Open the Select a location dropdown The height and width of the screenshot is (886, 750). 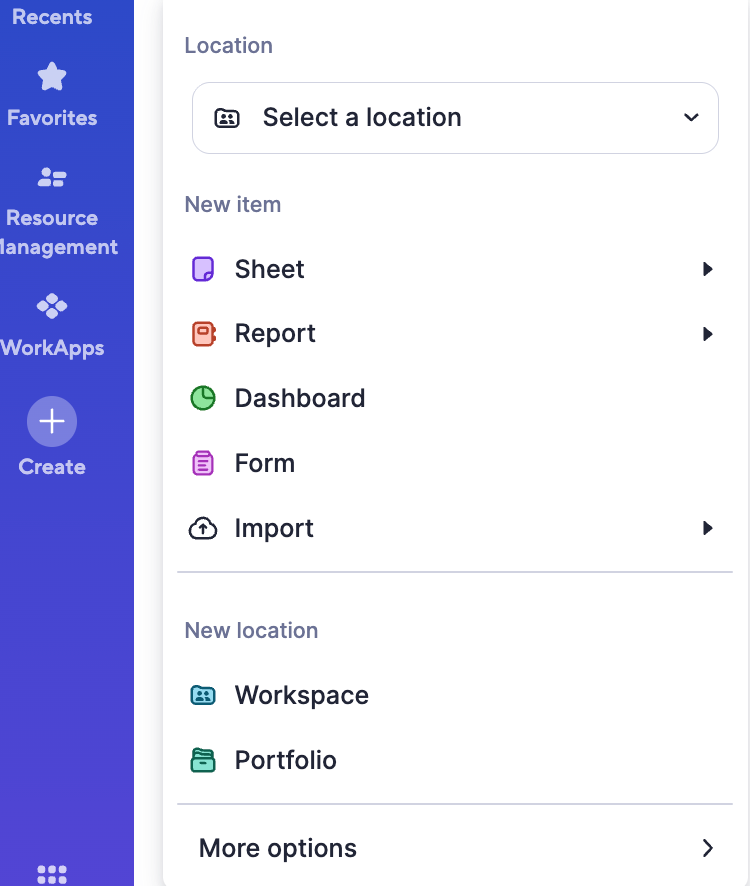(x=455, y=118)
